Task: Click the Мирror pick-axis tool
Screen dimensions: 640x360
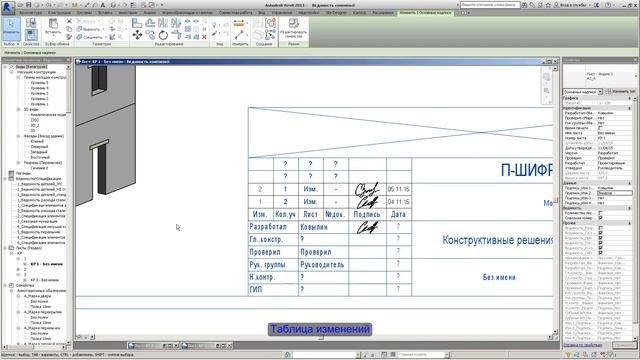Action: (x=163, y=23)
